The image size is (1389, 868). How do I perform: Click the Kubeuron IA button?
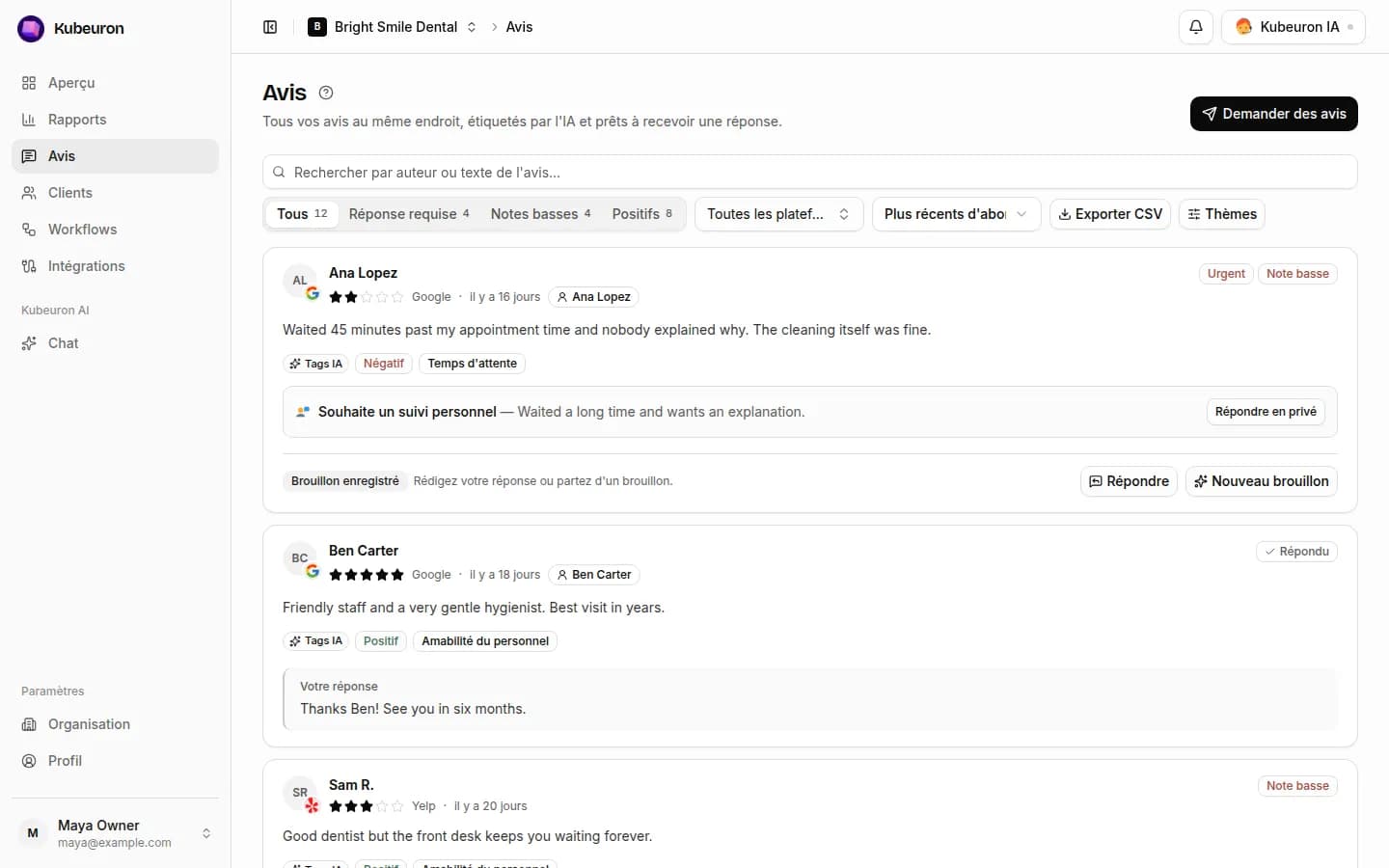(x=1294, y=27)
